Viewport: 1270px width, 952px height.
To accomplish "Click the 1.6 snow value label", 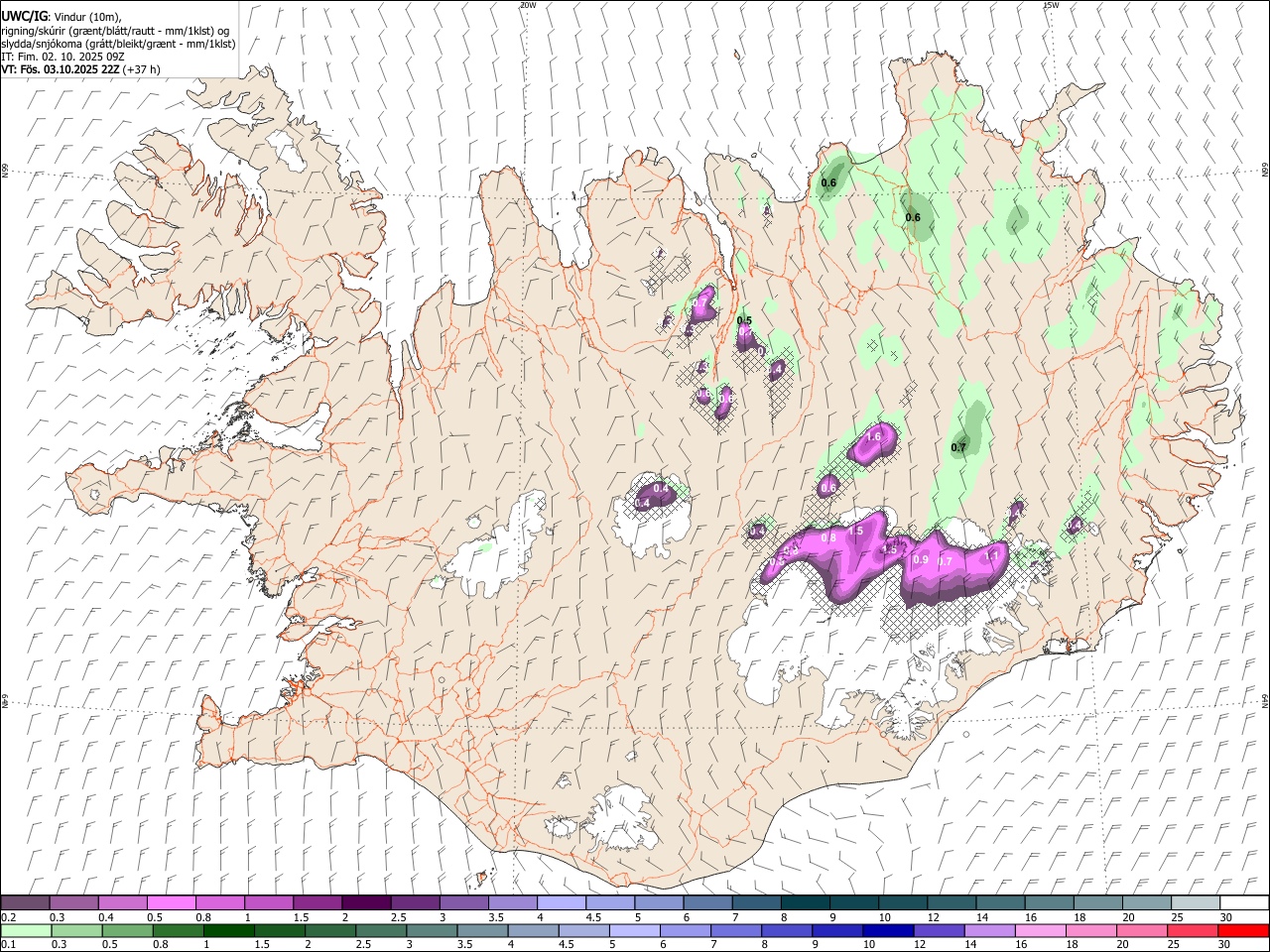I will 874,436.
